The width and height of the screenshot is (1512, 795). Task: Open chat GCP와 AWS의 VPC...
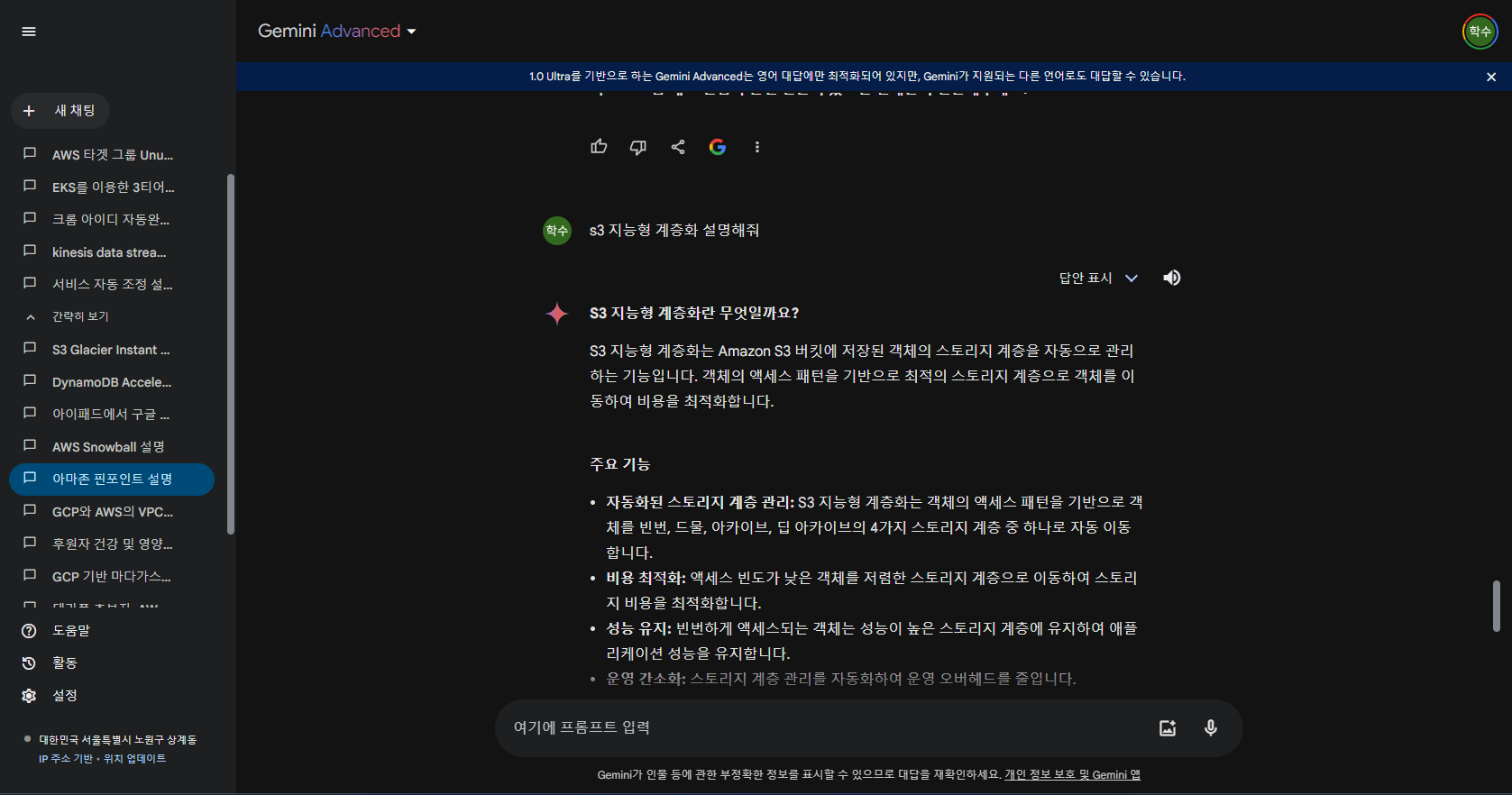pyautogui.click(x=112, y=512)
